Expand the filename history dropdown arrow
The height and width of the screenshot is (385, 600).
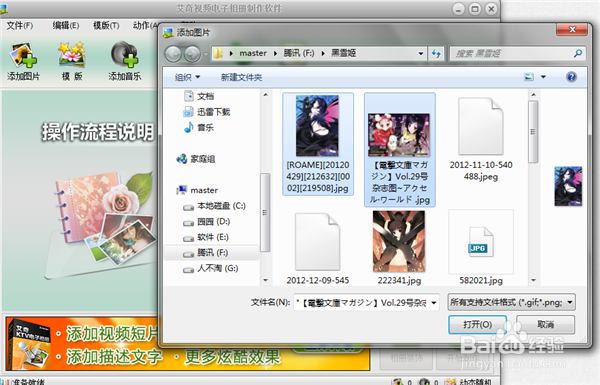(x=434, y=303)
